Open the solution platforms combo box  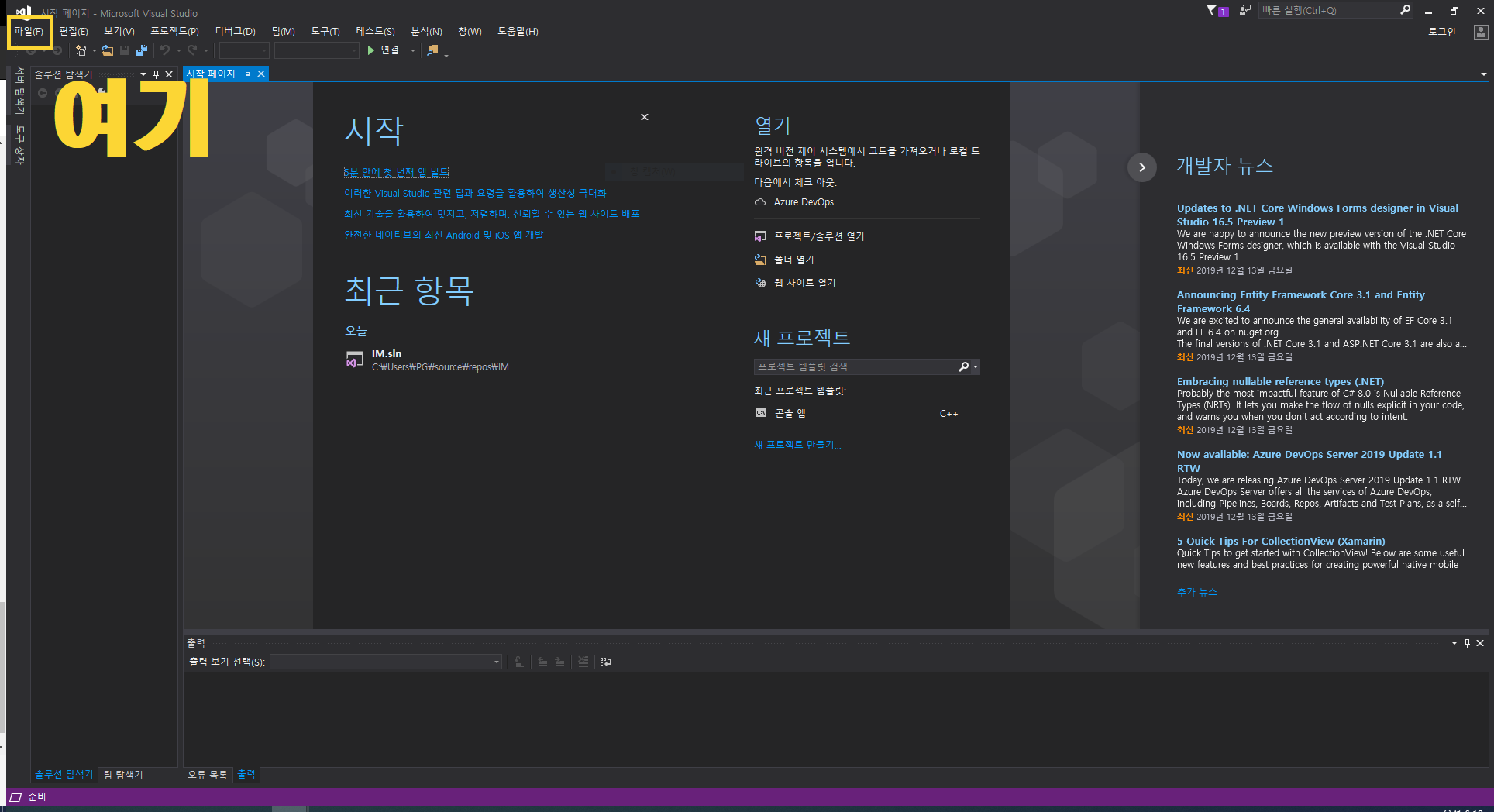(x=317, y=50)
